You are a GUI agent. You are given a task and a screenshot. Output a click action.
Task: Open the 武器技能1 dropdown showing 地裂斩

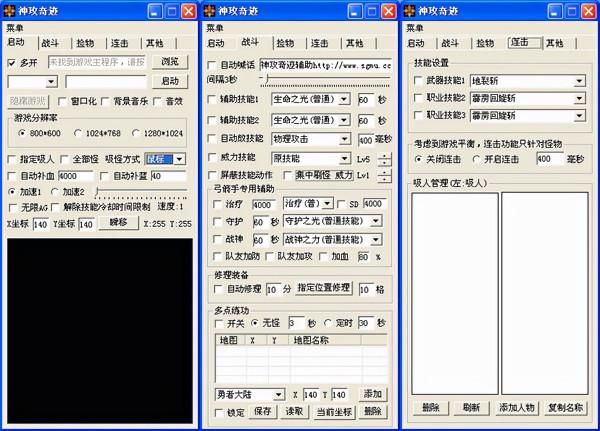[x=579, y=82]
